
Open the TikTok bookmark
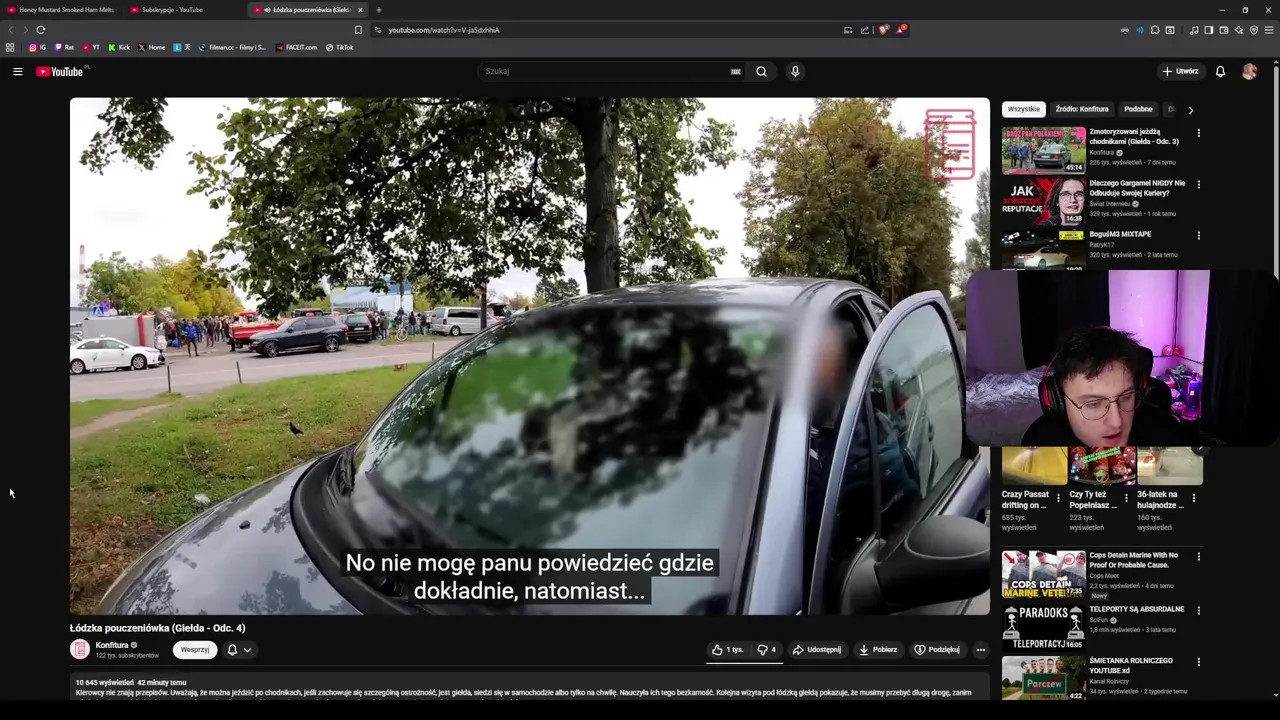[x=339, y=47]
